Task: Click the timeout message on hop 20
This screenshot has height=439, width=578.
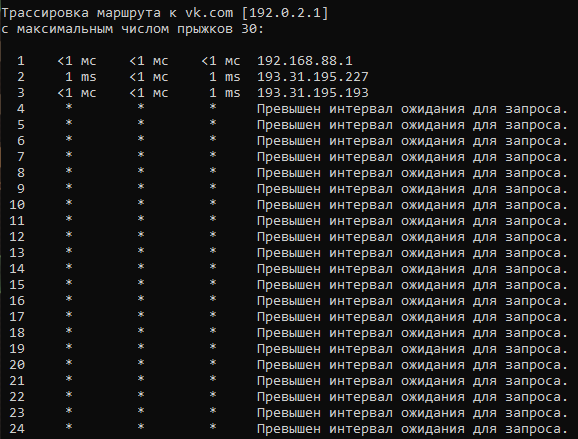Action: (x=412, y=365)
